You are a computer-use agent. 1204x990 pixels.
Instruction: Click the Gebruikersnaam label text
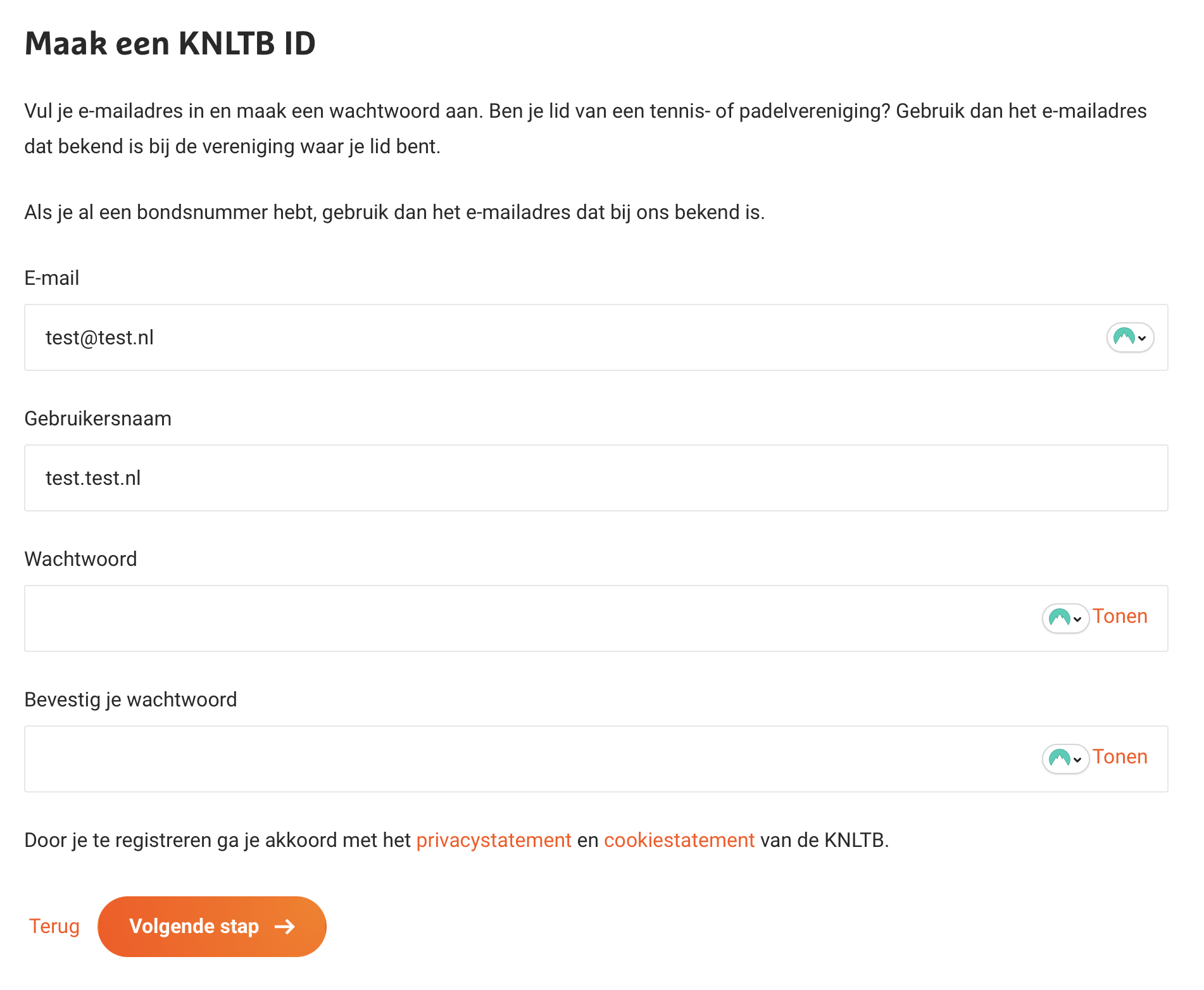98,418
